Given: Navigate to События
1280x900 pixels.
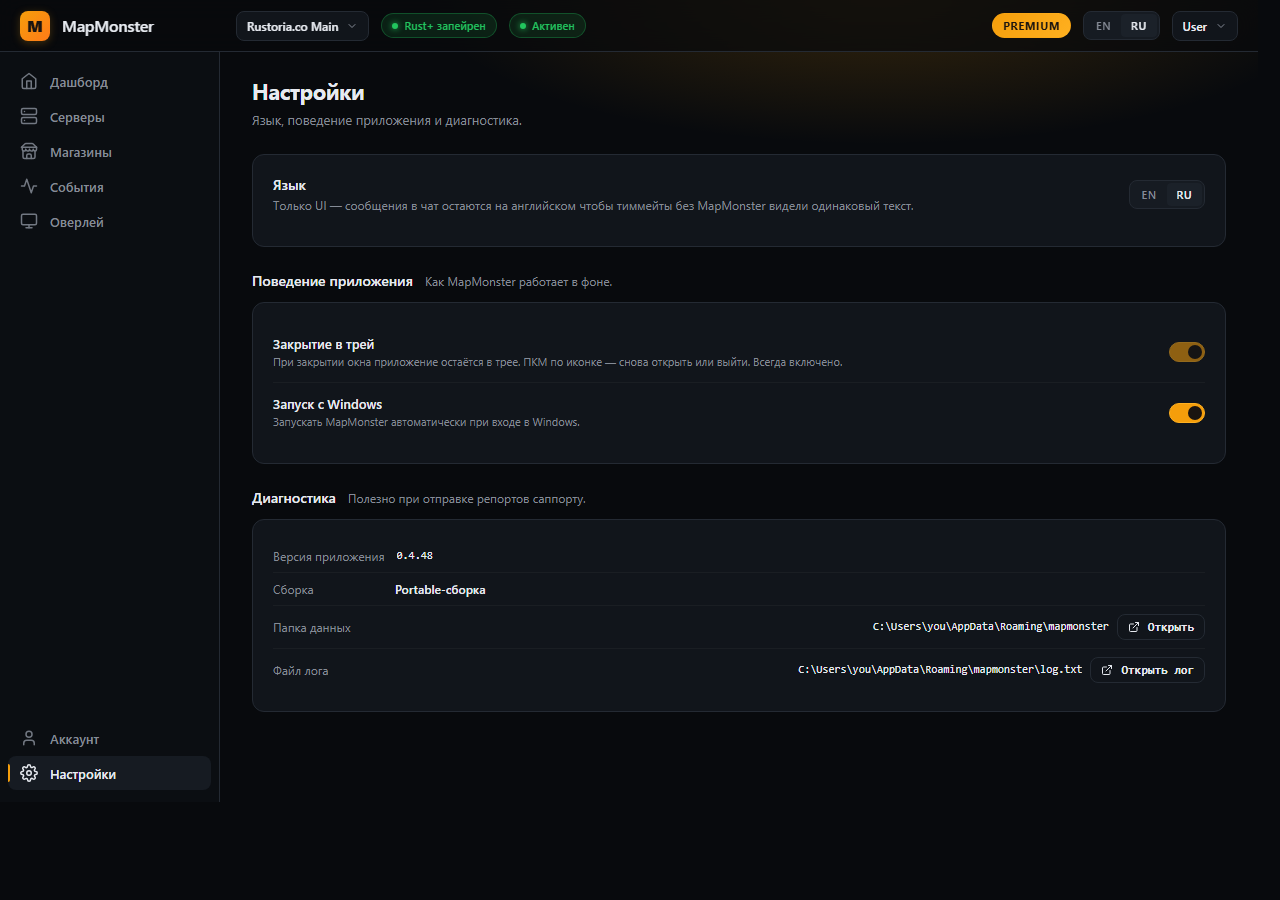Looking at the screenshot, I should (x=110, y=187).
